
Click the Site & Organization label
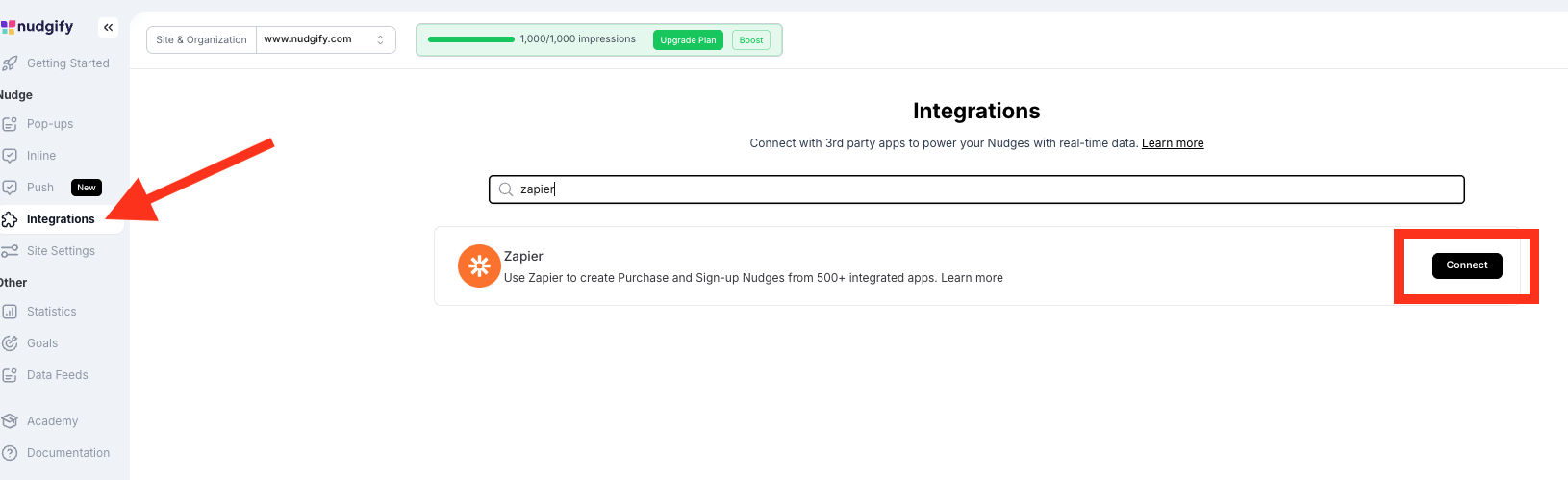pyautogui.click(x=202, y=39)
